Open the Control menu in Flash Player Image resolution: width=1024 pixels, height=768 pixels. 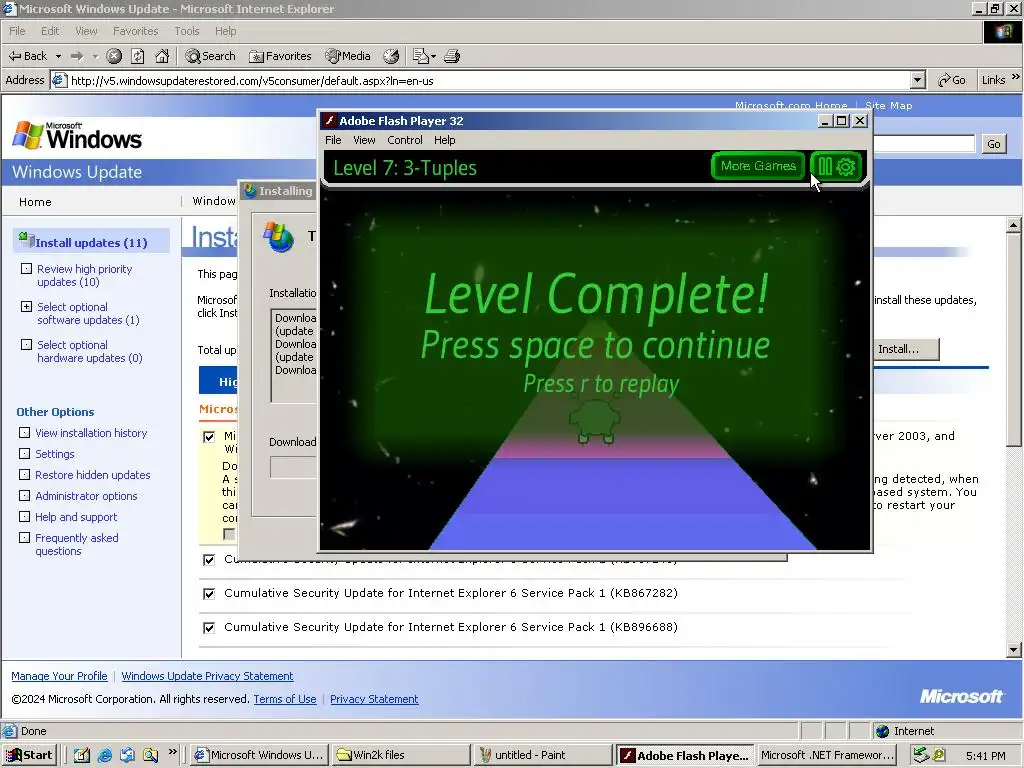tap(404, 140)
